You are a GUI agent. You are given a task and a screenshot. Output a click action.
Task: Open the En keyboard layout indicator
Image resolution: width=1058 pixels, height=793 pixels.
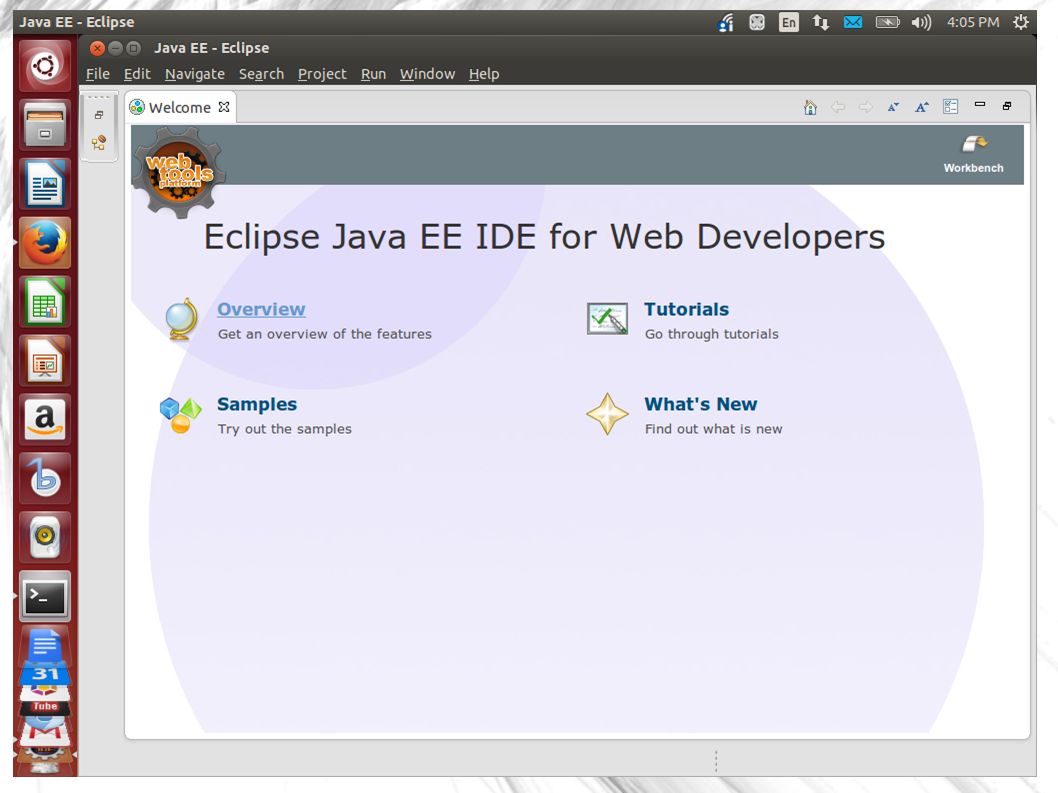(788, 22)
